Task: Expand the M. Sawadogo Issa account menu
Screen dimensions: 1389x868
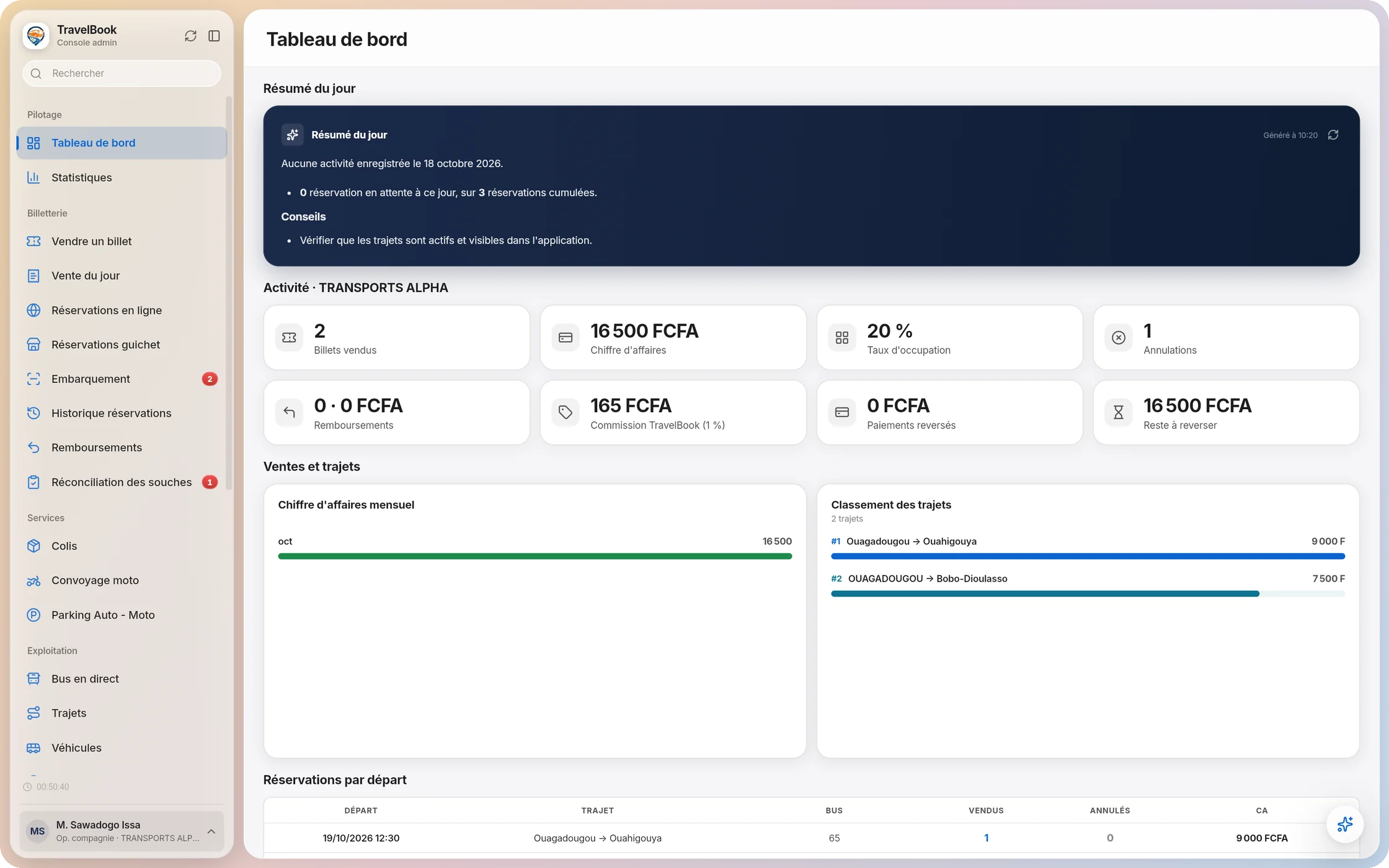Action: point(122,831)
